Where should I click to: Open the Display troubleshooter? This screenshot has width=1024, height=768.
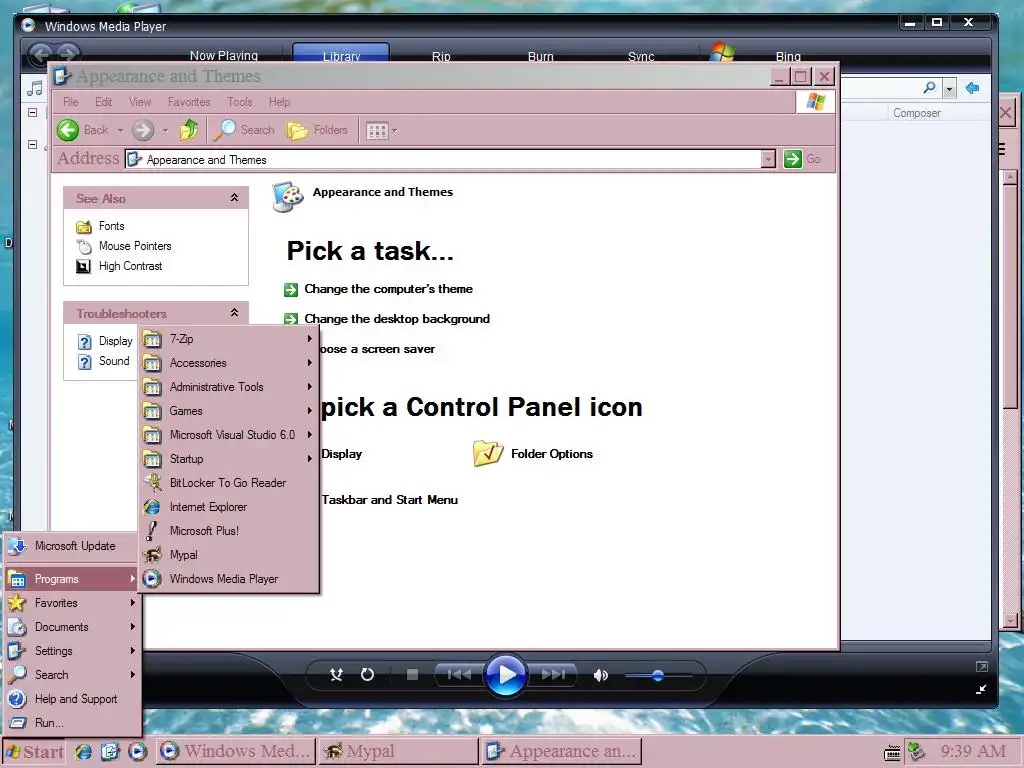point(115,341)
